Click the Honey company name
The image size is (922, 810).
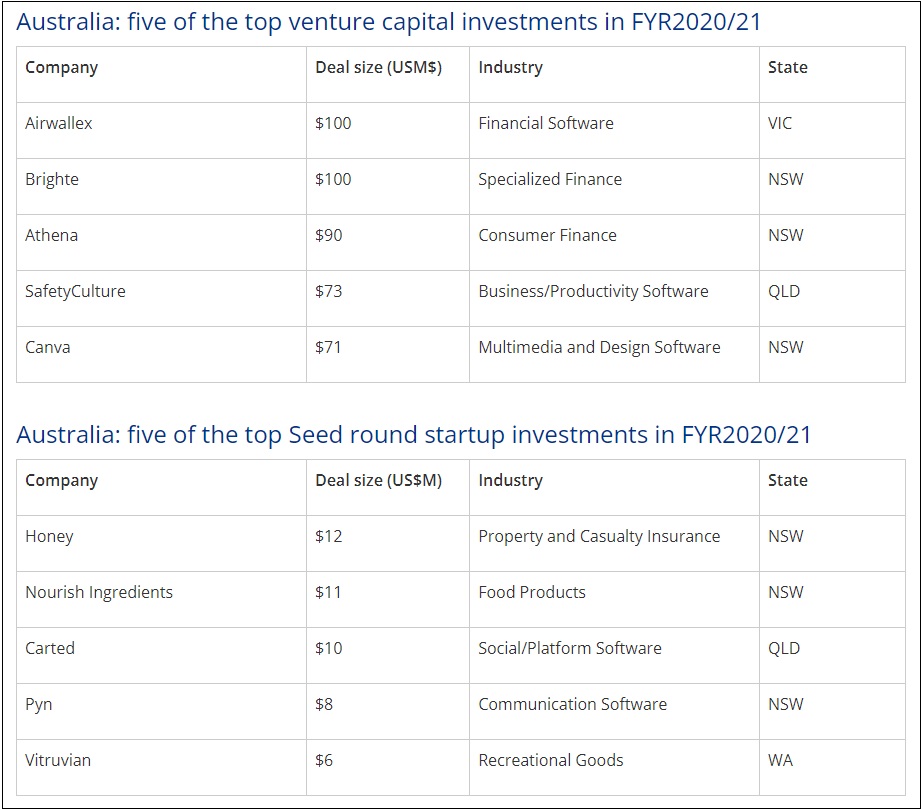50,537
